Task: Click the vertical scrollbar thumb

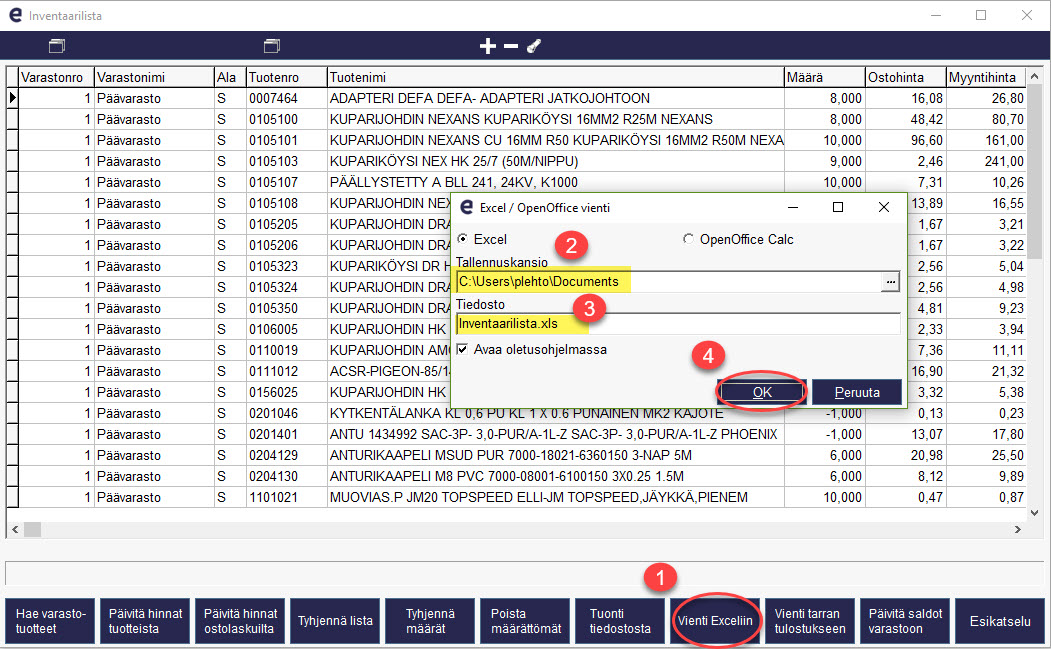Action: pyautogui.click(x=1034, y=171)
